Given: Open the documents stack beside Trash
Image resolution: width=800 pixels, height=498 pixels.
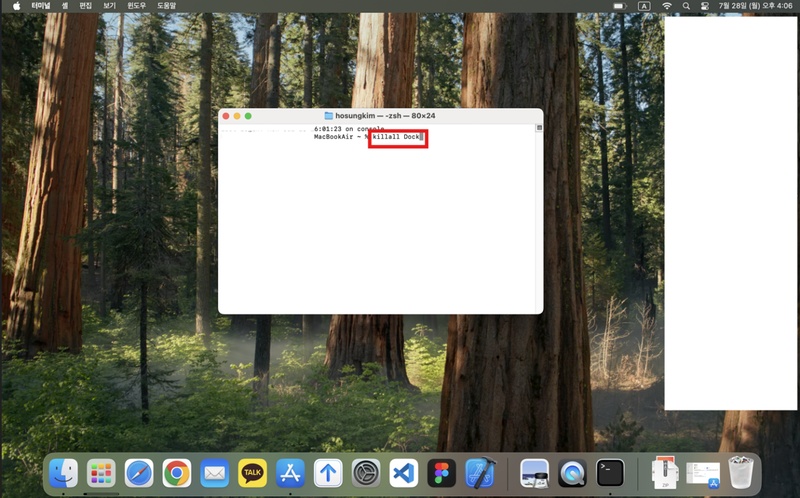Looking at the screenshot, I should click(x=703, y=474).
